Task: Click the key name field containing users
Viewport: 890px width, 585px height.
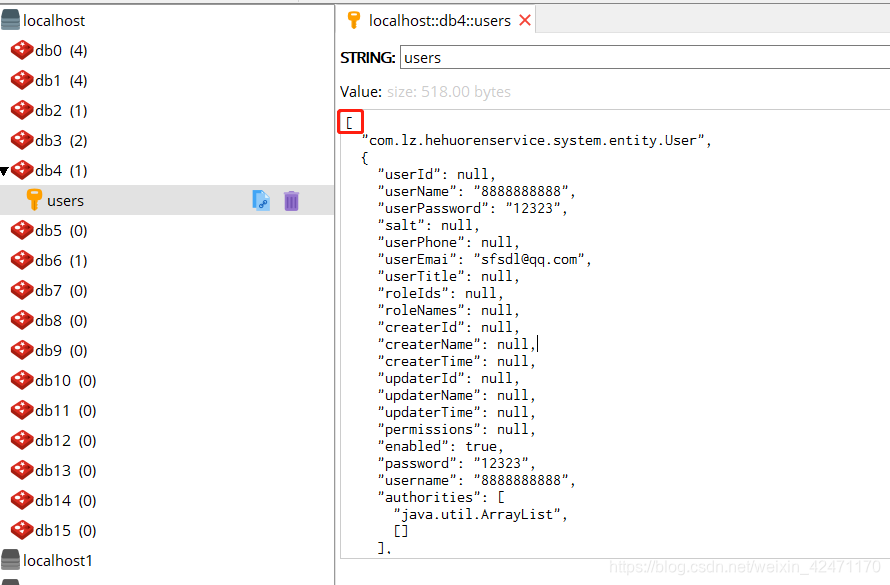Action: 645,57
